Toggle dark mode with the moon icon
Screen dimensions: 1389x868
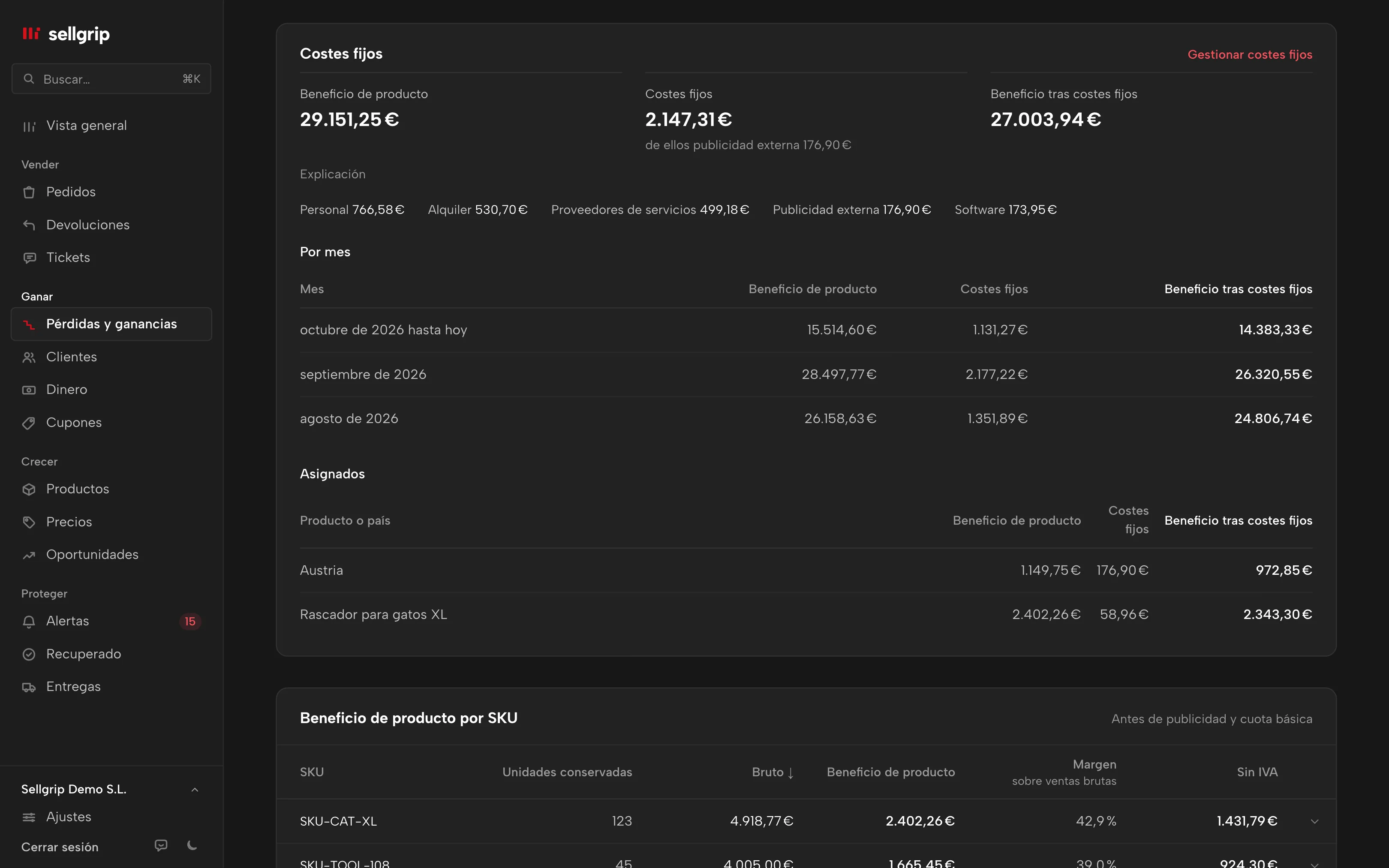pos(192,846)
